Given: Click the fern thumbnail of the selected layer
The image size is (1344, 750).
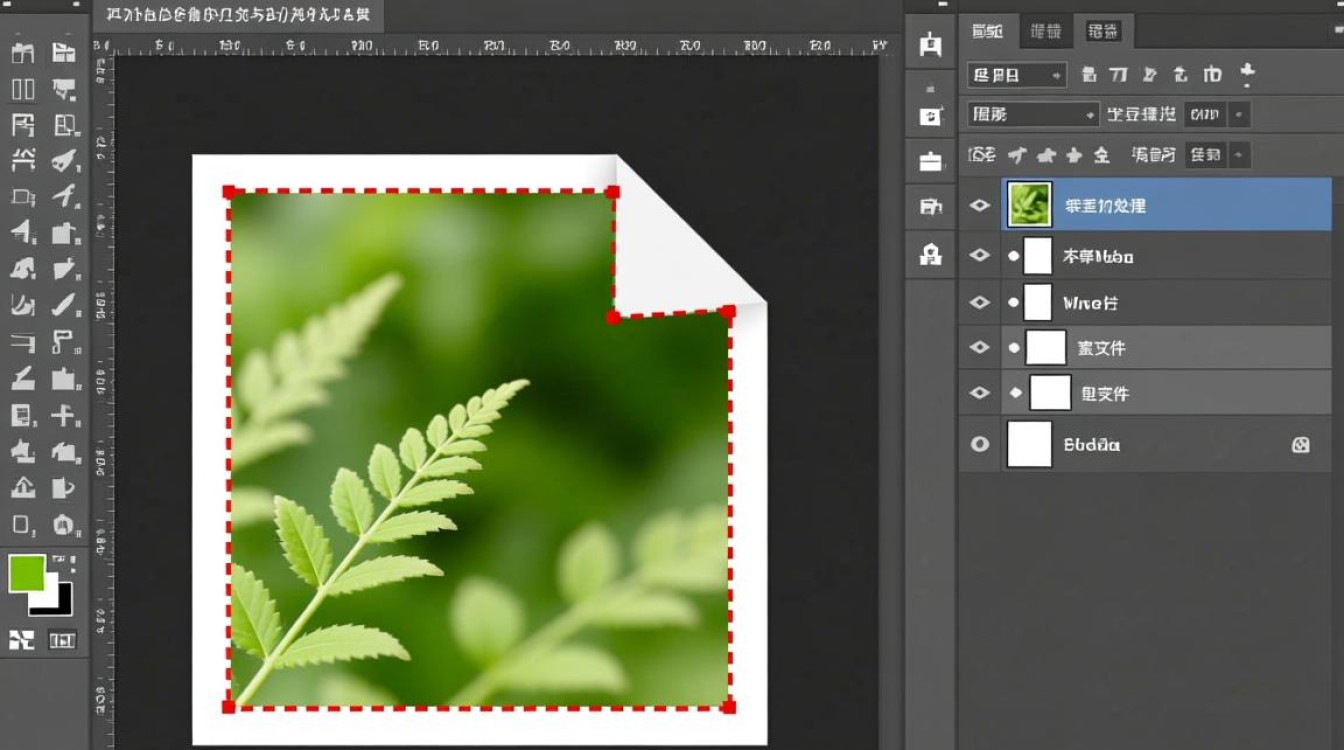Looking at the screenshot, I should 1029,204.
